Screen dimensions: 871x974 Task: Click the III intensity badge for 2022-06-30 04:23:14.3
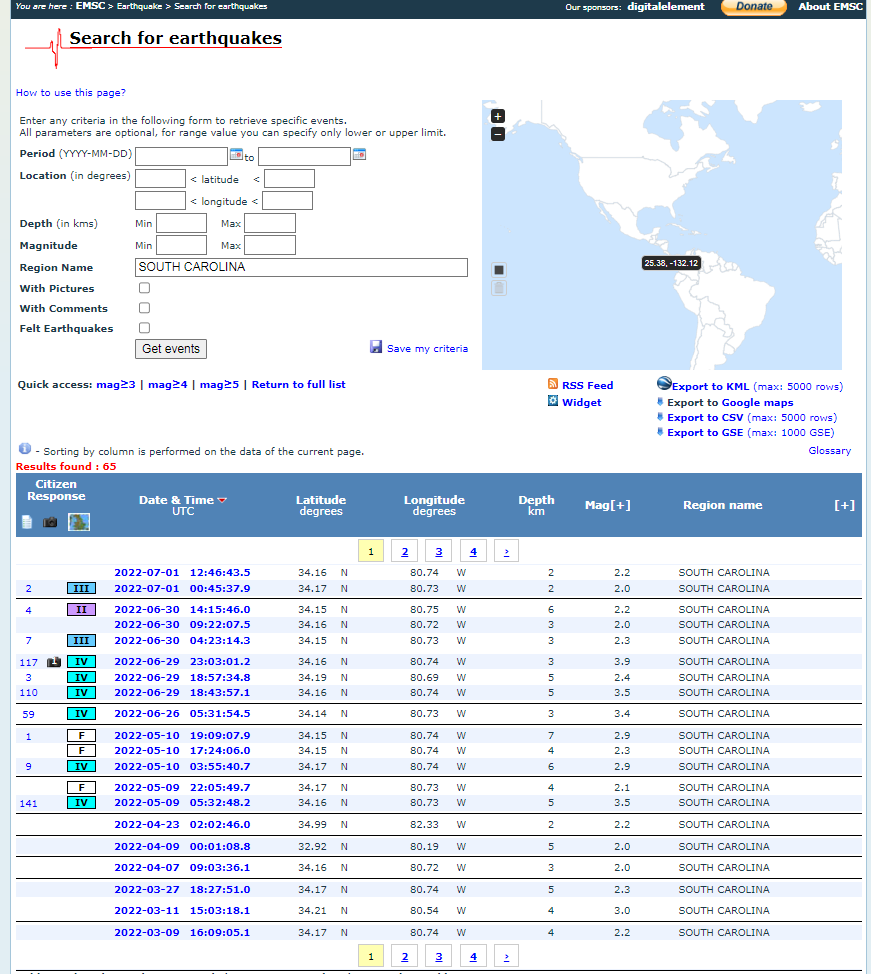click(x=81, y=640)
